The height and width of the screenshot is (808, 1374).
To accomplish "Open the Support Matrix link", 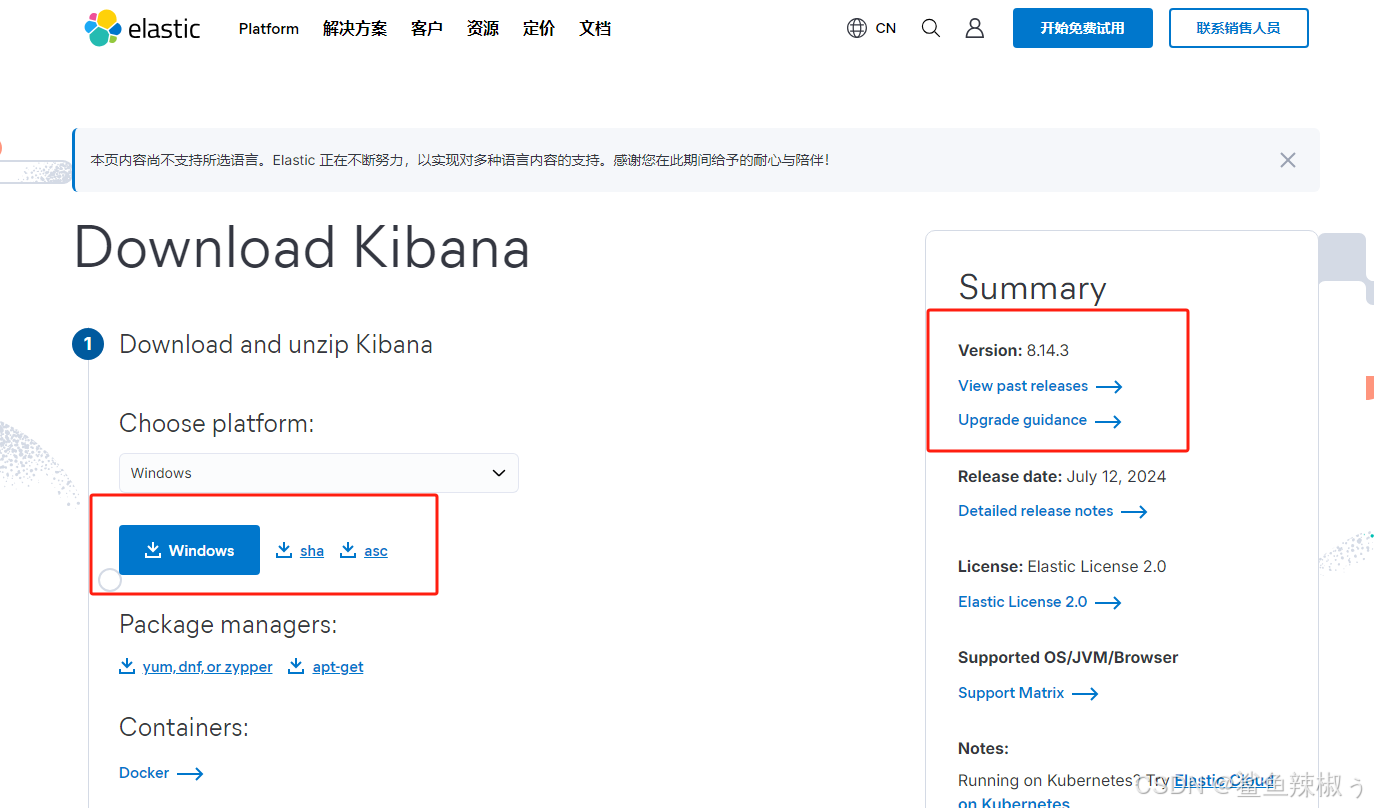I will point(1028,693).
